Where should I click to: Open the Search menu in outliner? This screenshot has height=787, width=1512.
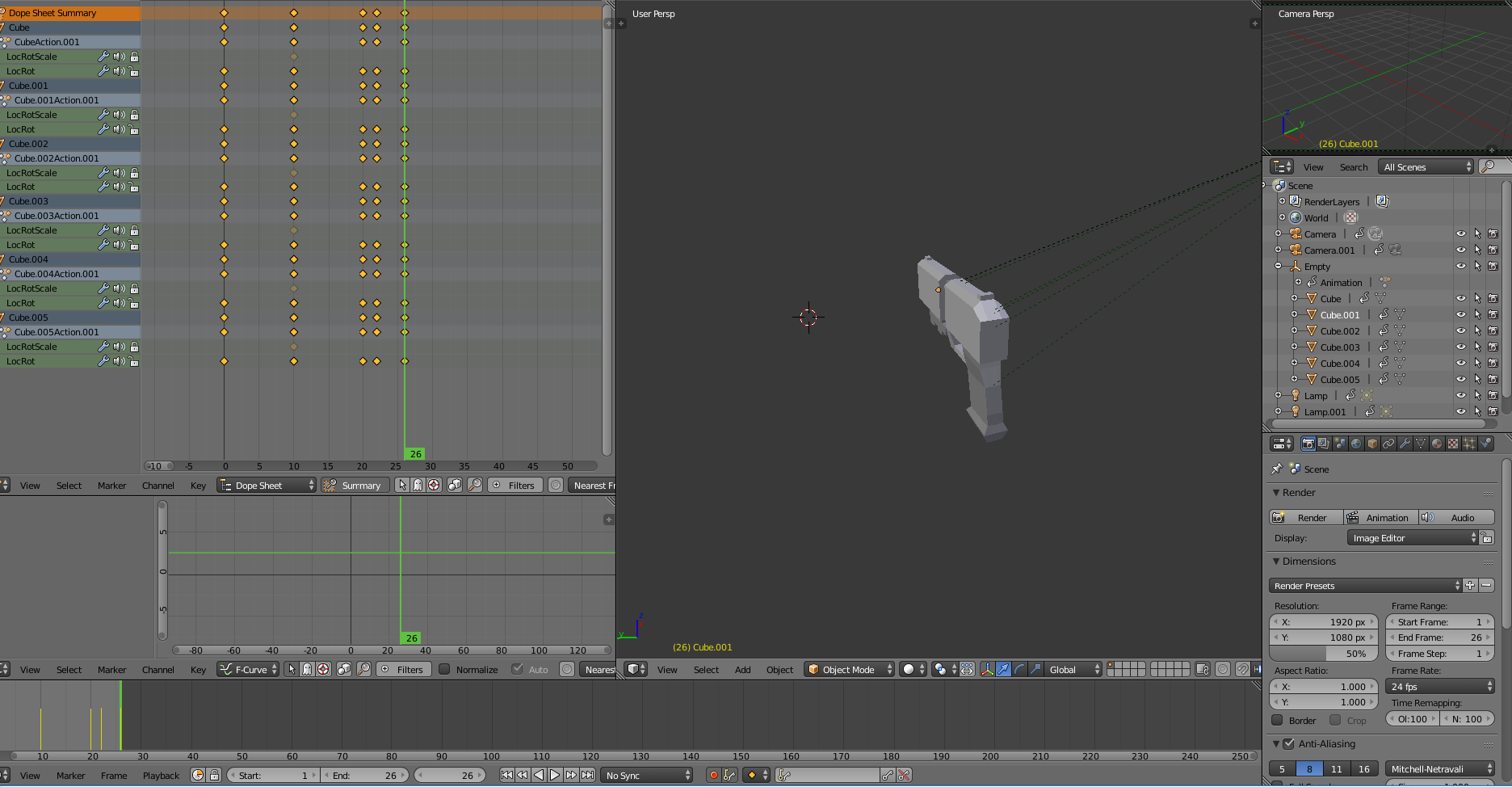pos(1354,166)
